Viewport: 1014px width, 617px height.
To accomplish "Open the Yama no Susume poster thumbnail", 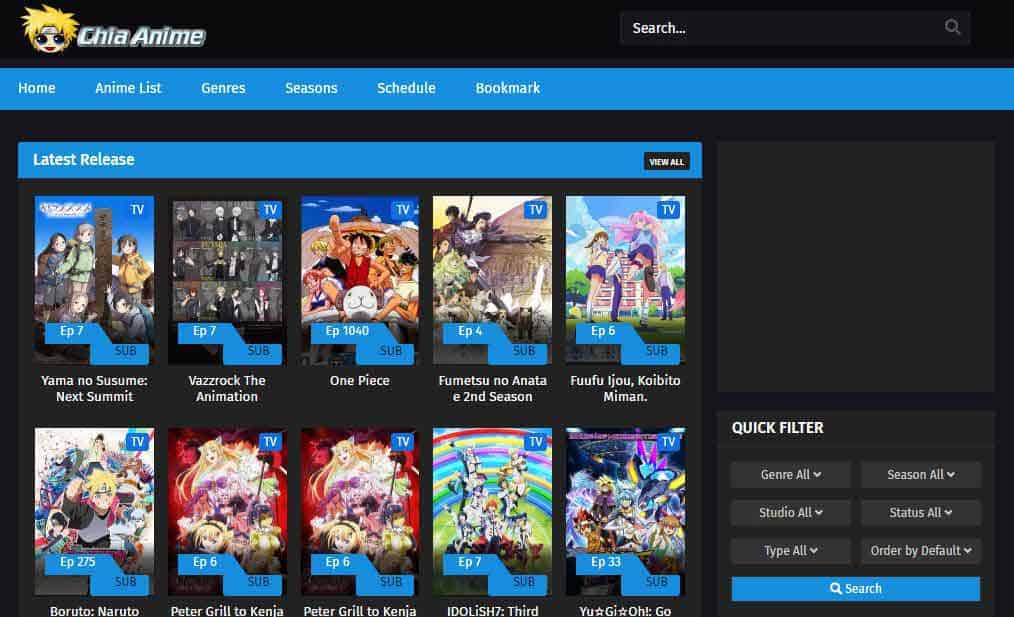I will click(94, 280).
